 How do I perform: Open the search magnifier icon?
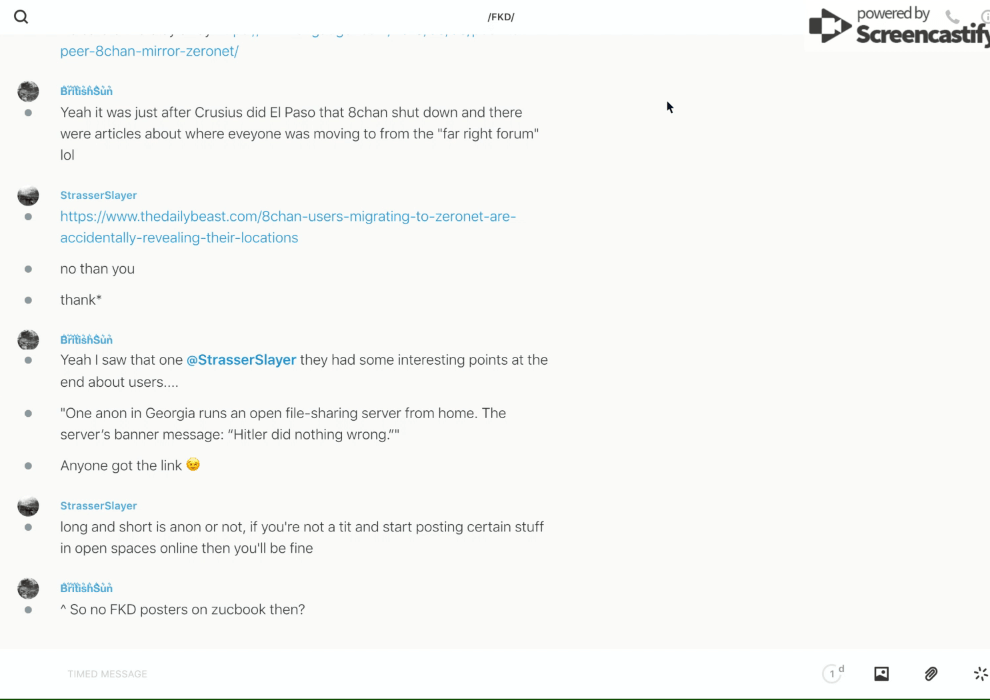[x=21, y=17]
